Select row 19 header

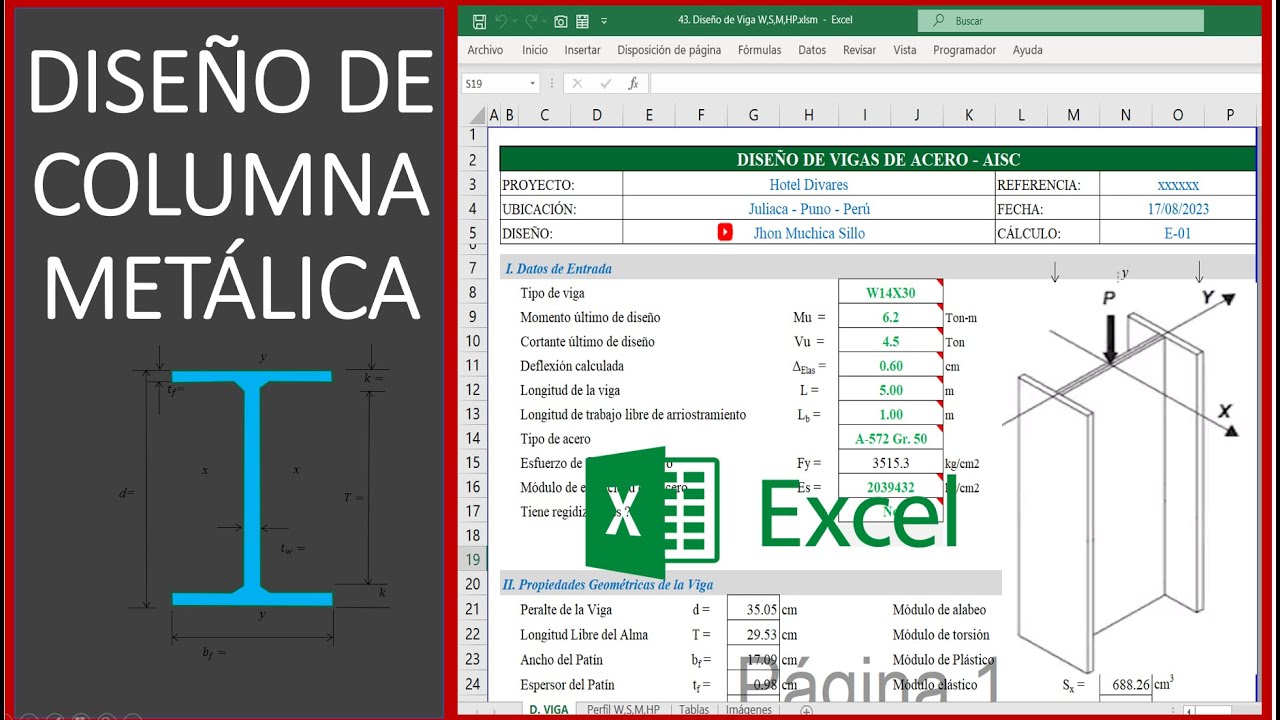[x=473, y=560]
